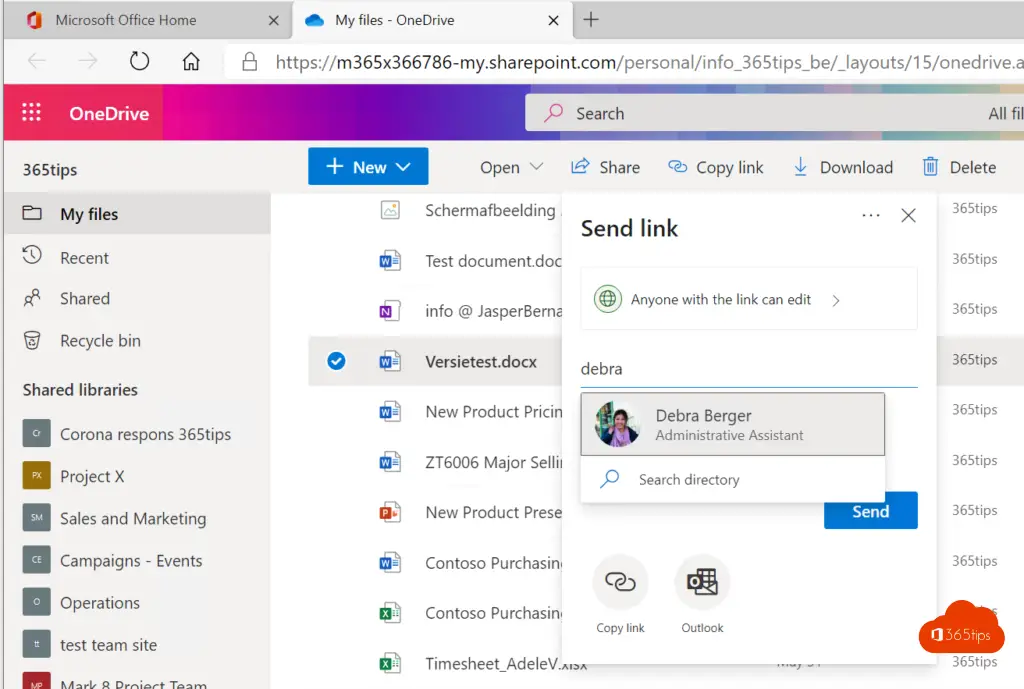Screen dimensions: 1024x689
Task: Click the browser home icon
Action: point(191,62)
